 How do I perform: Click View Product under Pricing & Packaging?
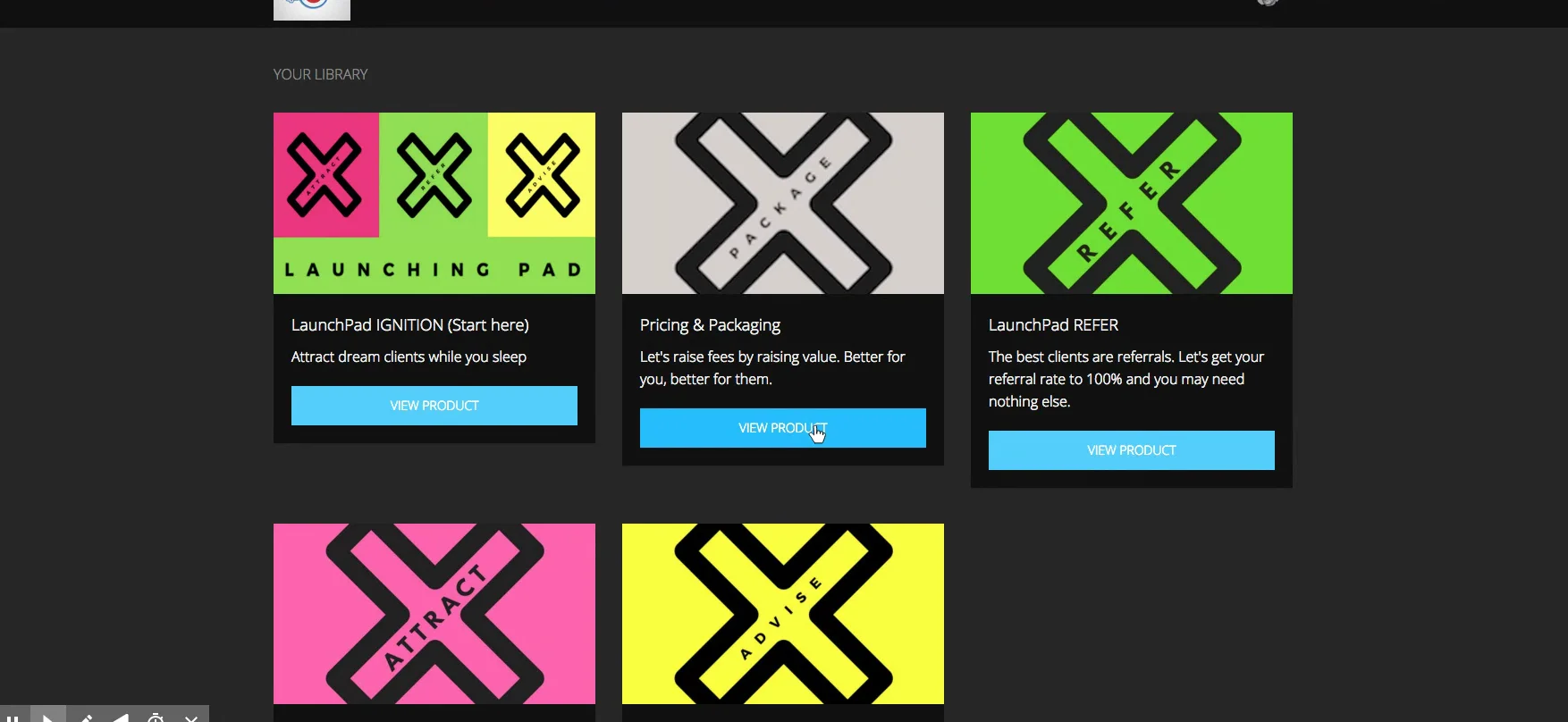tap(783, 428)
